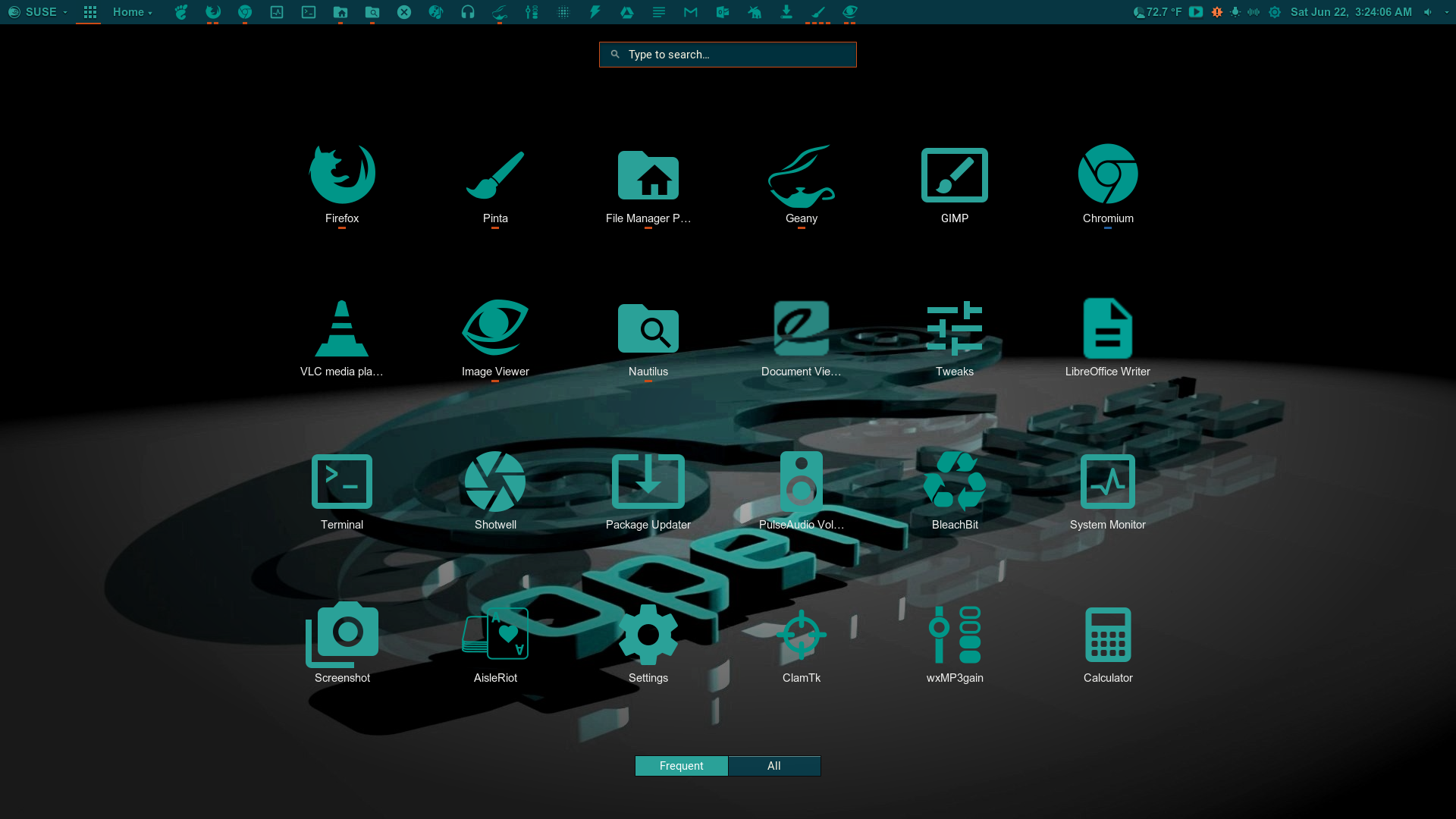Launch Nautilus from the app grid
Image resolution: width=1456 pixels, height=819 pixels.
648,337
